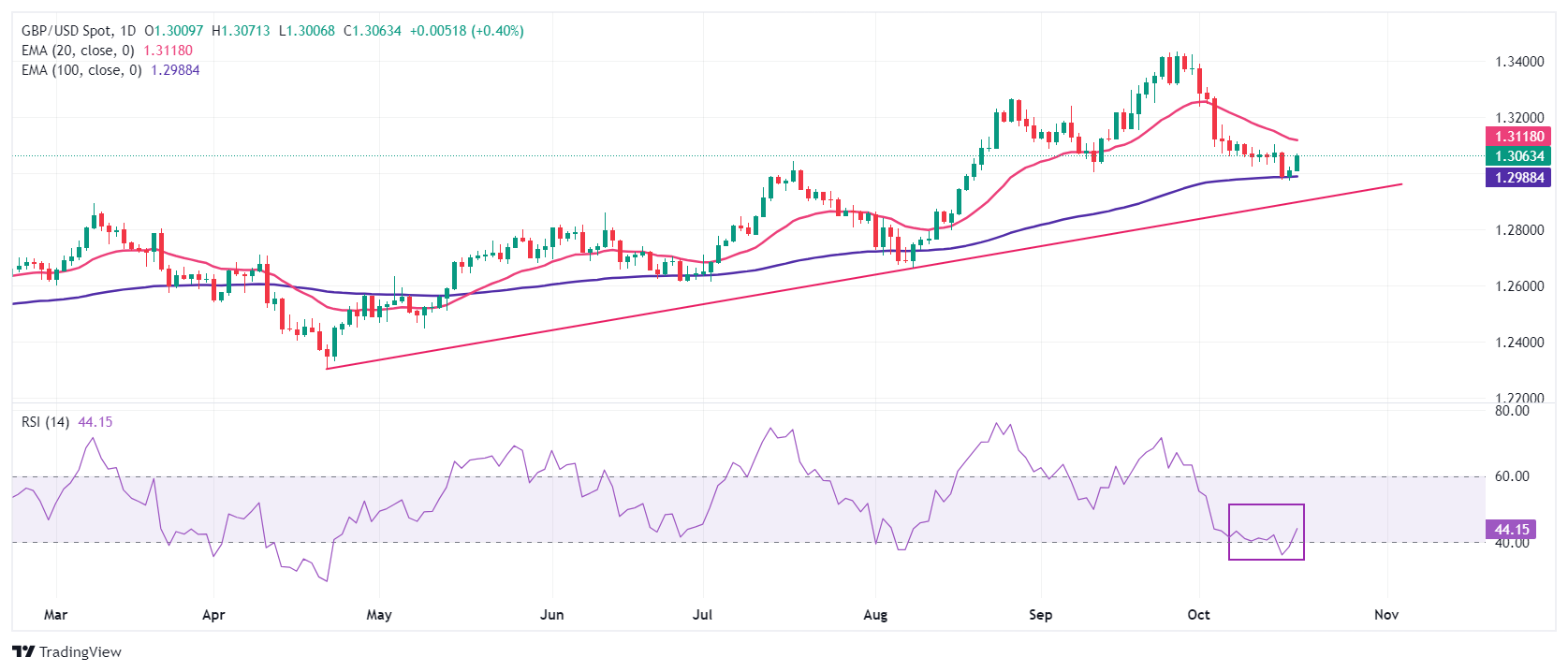Select the EMA 100 indicator legend
The image size is (1568, 672).
[x=81, y=70]
